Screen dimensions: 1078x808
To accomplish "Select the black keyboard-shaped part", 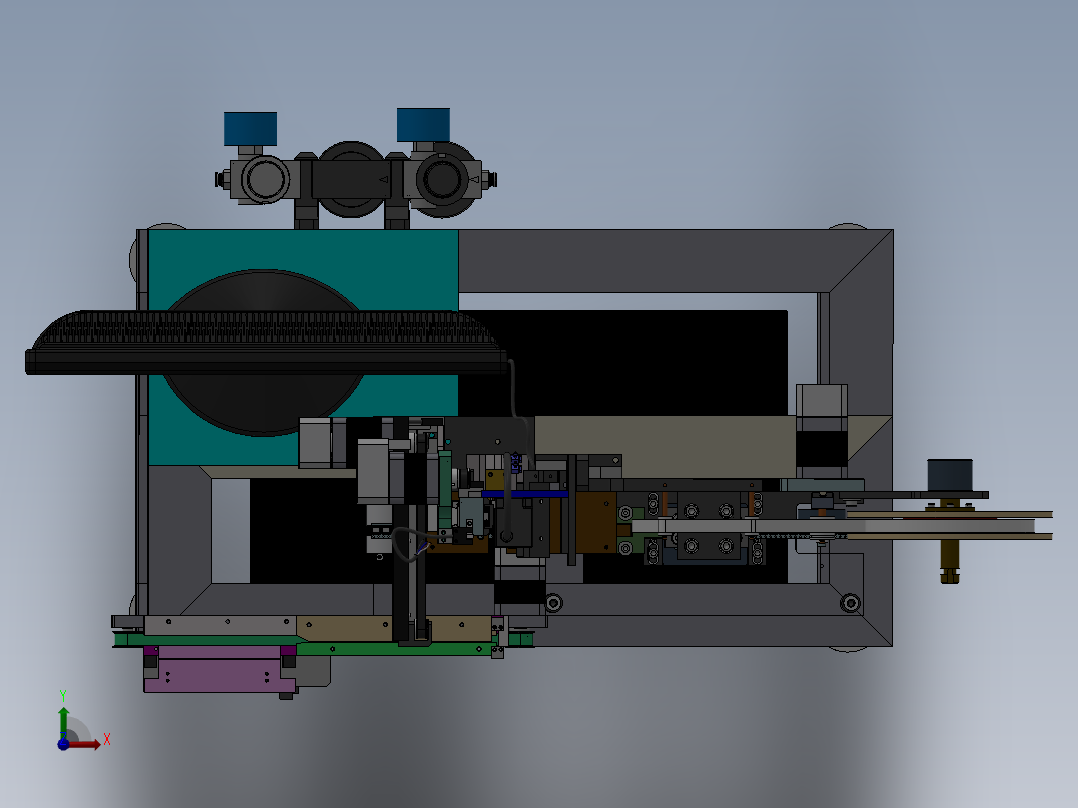I will tap(266, 342).
